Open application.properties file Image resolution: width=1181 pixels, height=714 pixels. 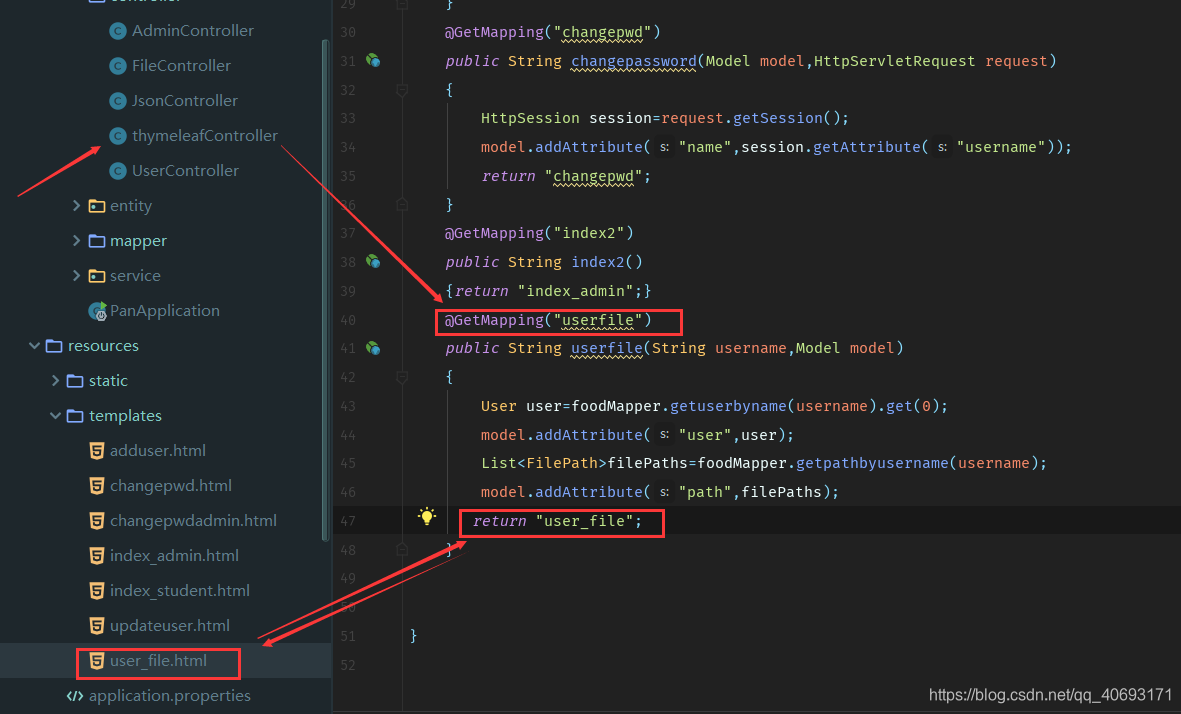[169, 696]
